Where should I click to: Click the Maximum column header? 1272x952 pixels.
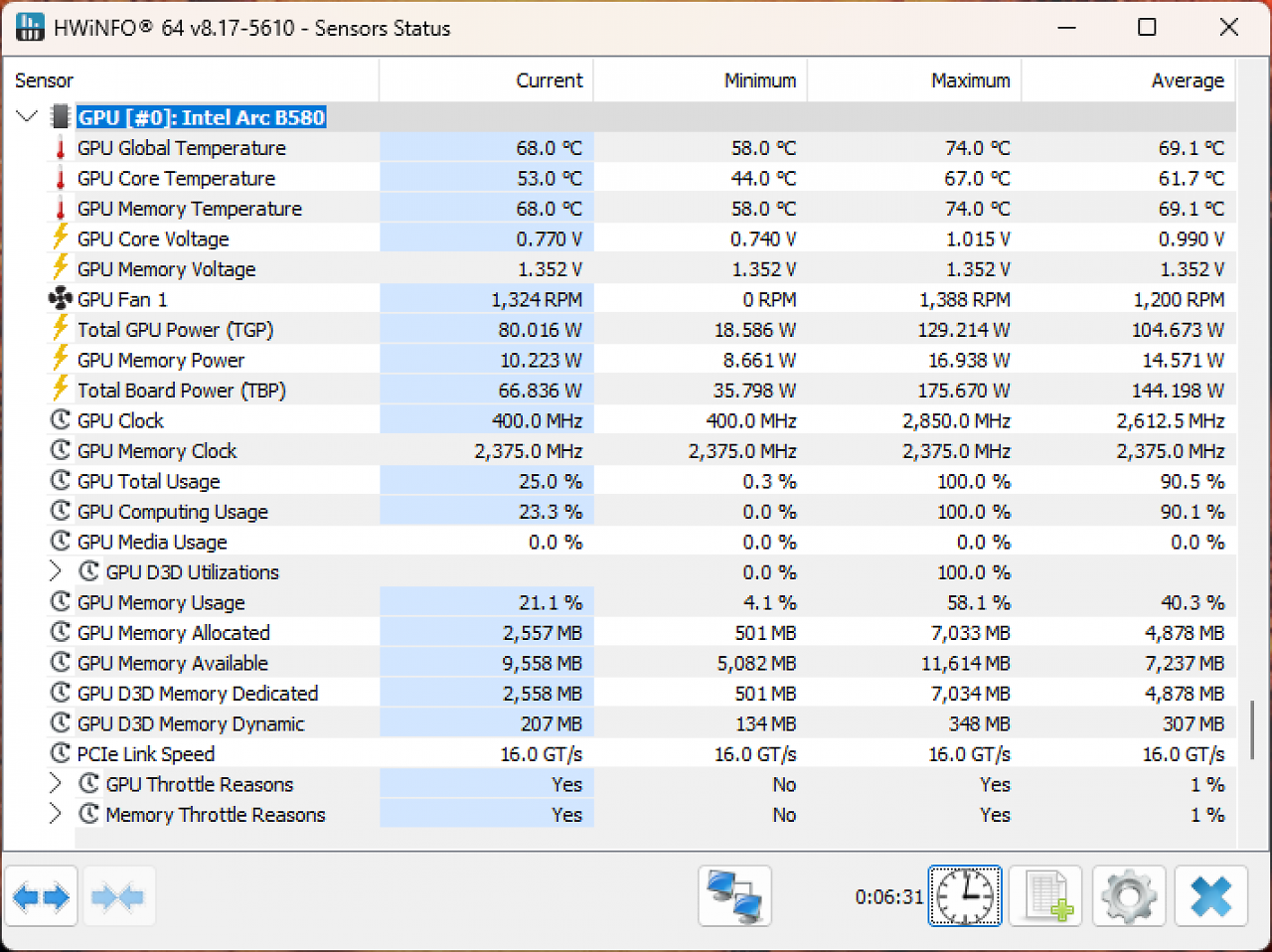click(914, 80)
